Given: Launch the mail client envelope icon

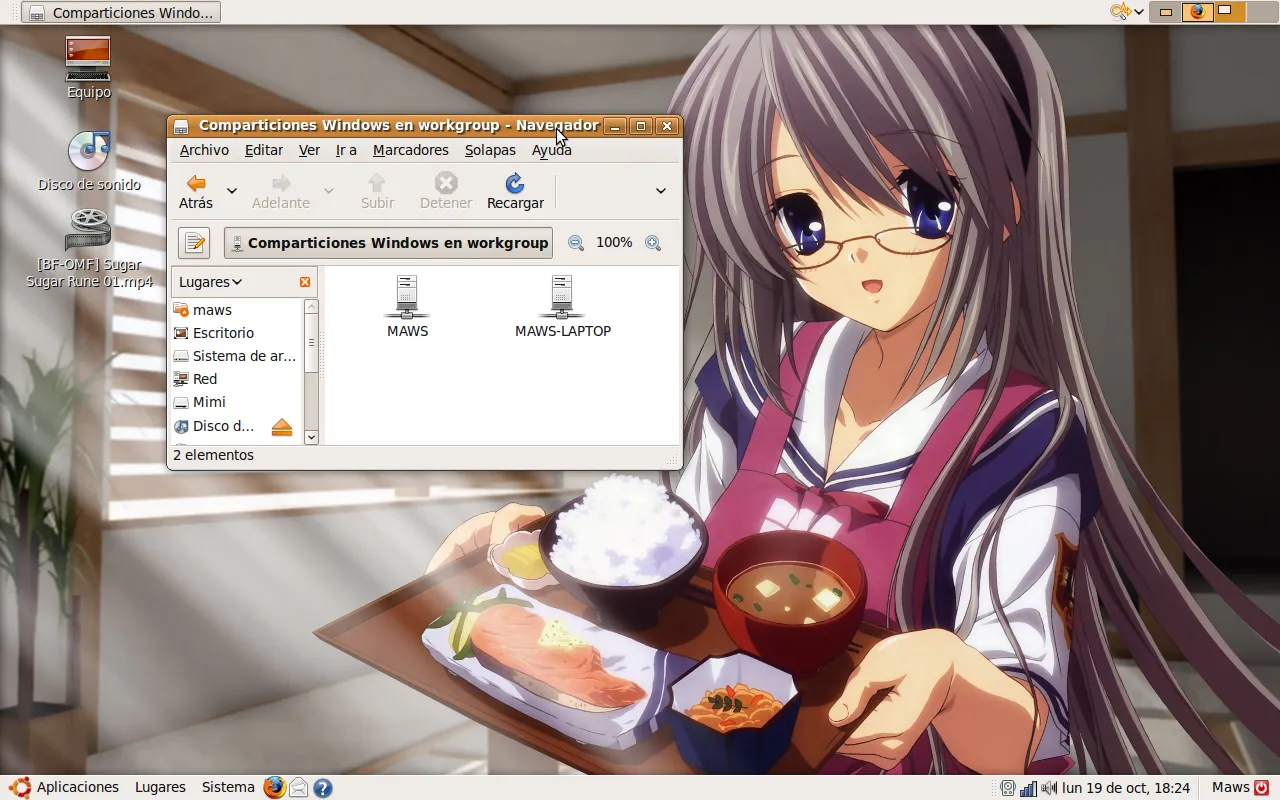Looking at the screenshot, I should click(x=298, y=788).
